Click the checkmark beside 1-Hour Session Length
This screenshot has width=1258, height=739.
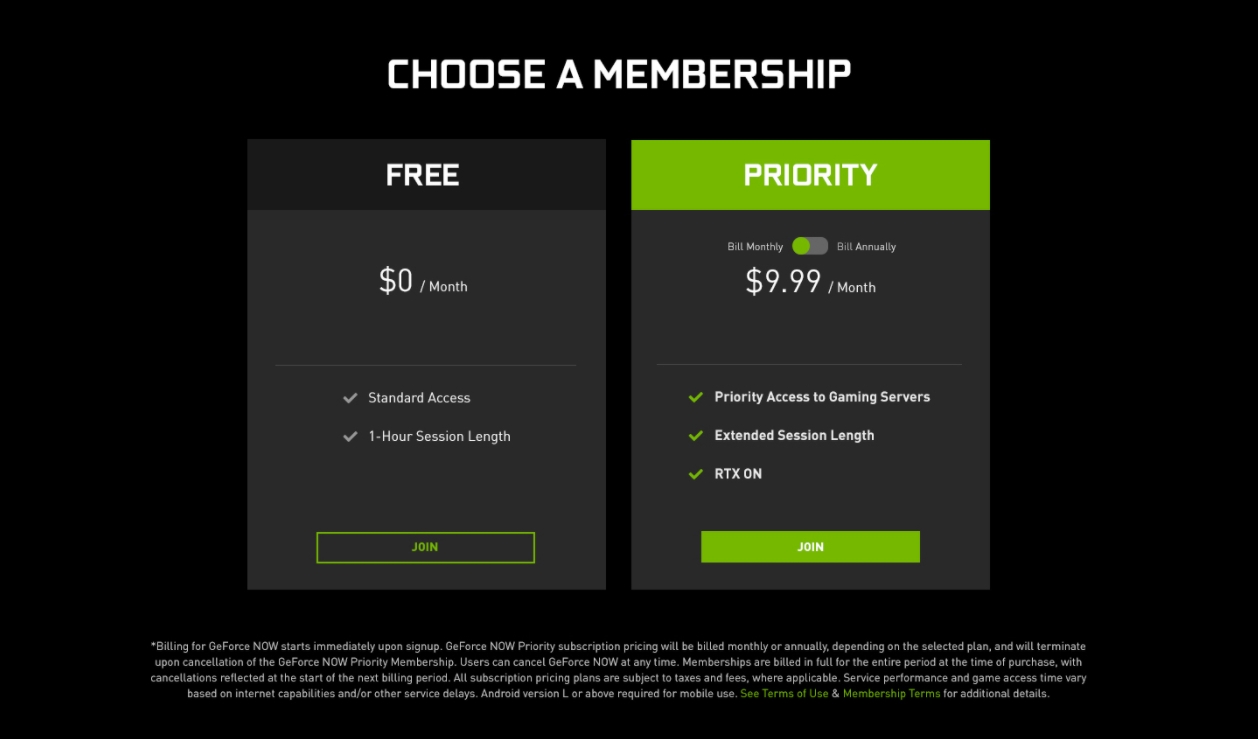[x=350, y=437]
